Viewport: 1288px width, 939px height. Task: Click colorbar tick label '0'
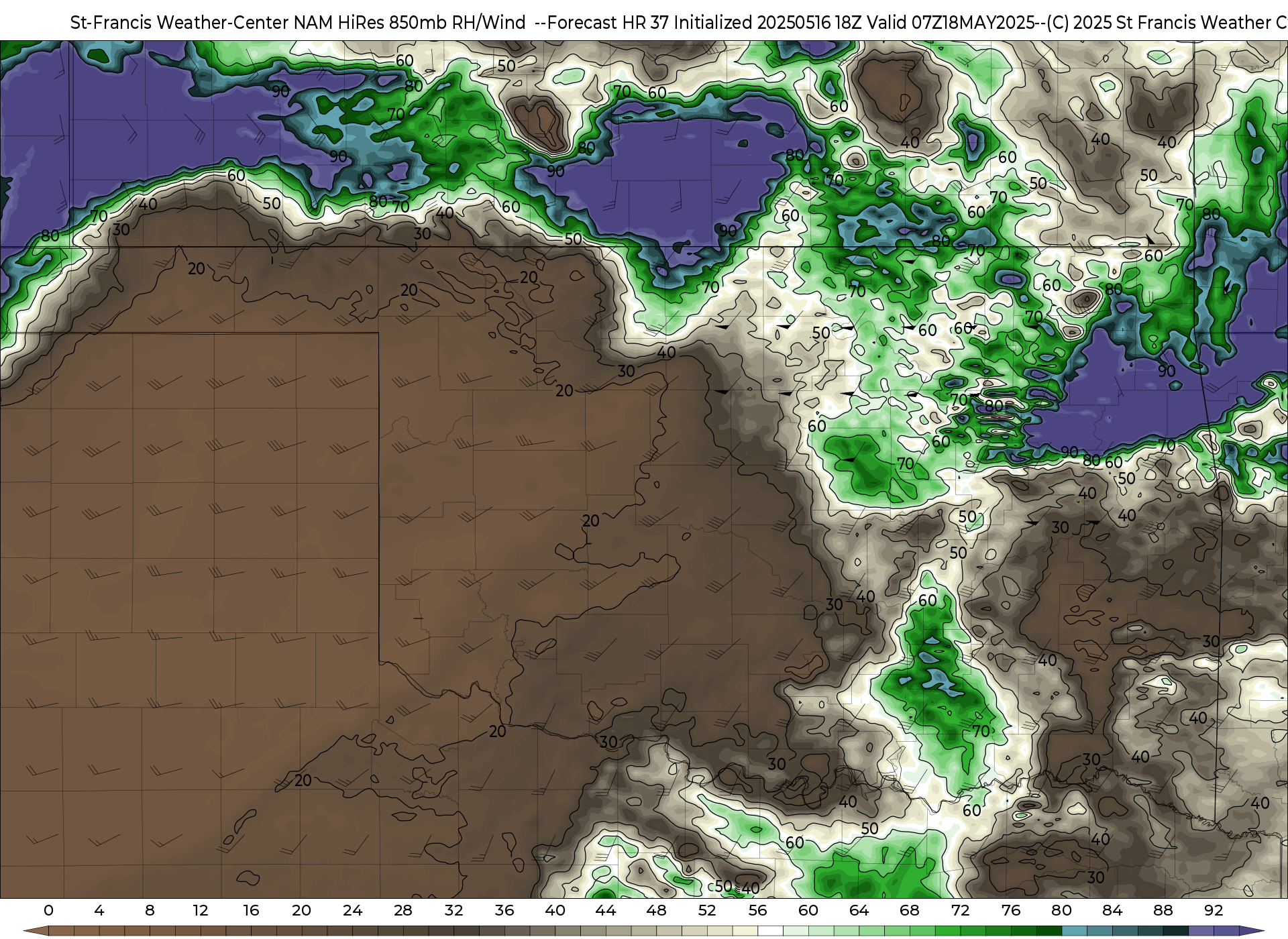click(48, 910)
